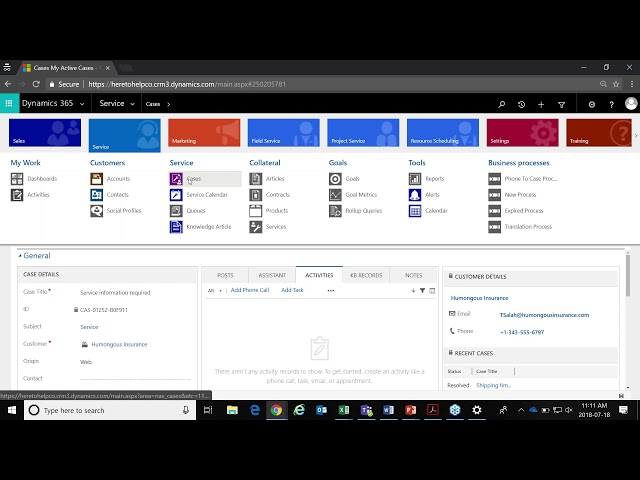
Task: Switch to the POSTS tab
Action: (225, 276)
